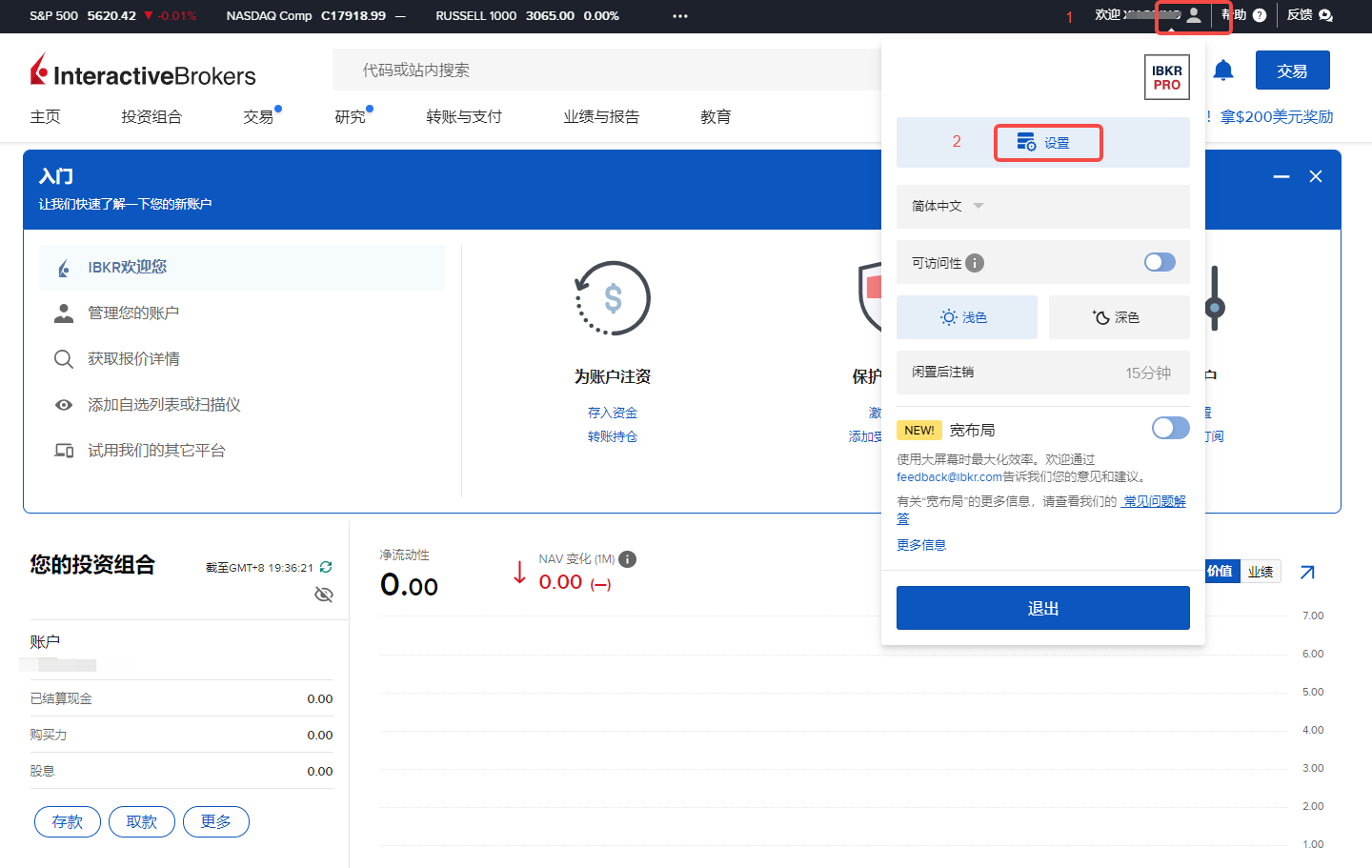1372x868 pixels.
Task: Refresh the portfolio timestamp
Action: 326,567
